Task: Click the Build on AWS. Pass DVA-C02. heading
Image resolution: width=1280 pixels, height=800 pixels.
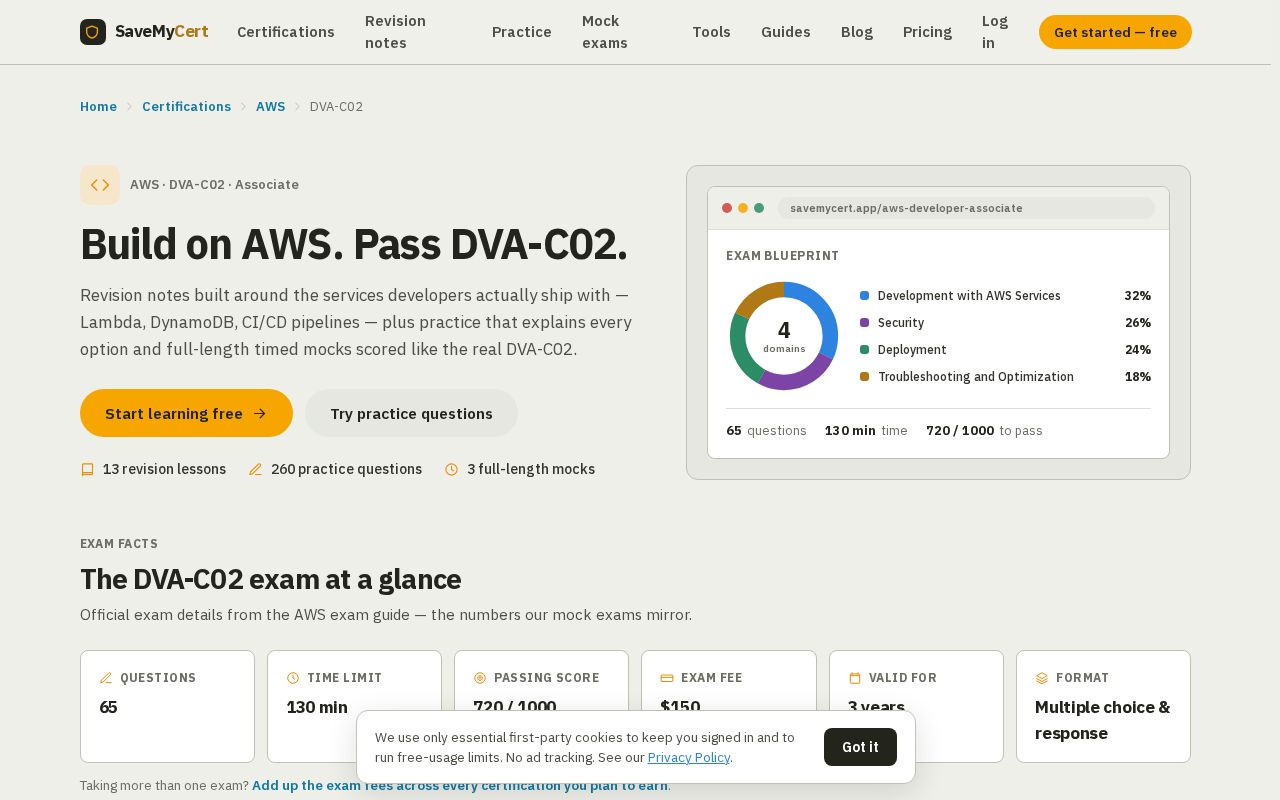Action: click(x=354, y=245)
